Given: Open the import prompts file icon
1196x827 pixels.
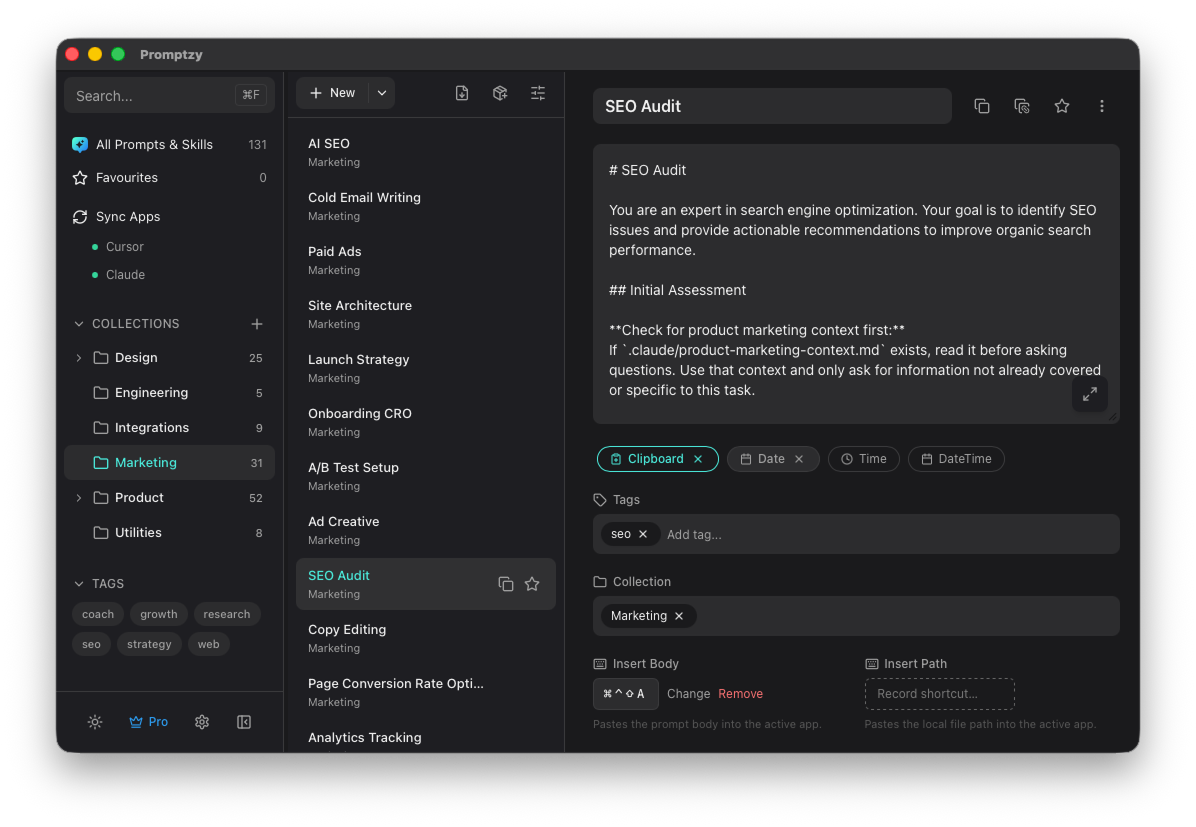Looking at the screenshot, I should click(x=461, y=92).
